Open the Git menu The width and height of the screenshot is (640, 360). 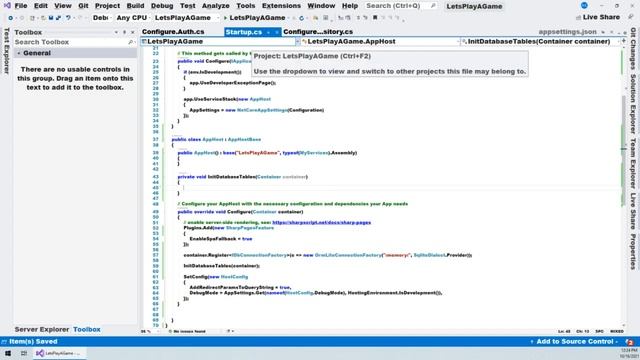[83, 6]
